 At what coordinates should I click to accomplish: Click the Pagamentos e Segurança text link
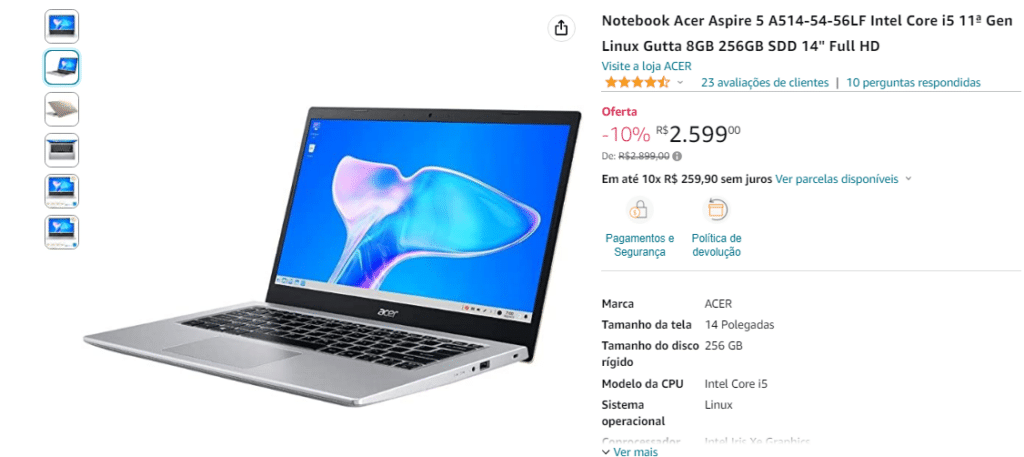pyautogui.click(x=640, y=245)
